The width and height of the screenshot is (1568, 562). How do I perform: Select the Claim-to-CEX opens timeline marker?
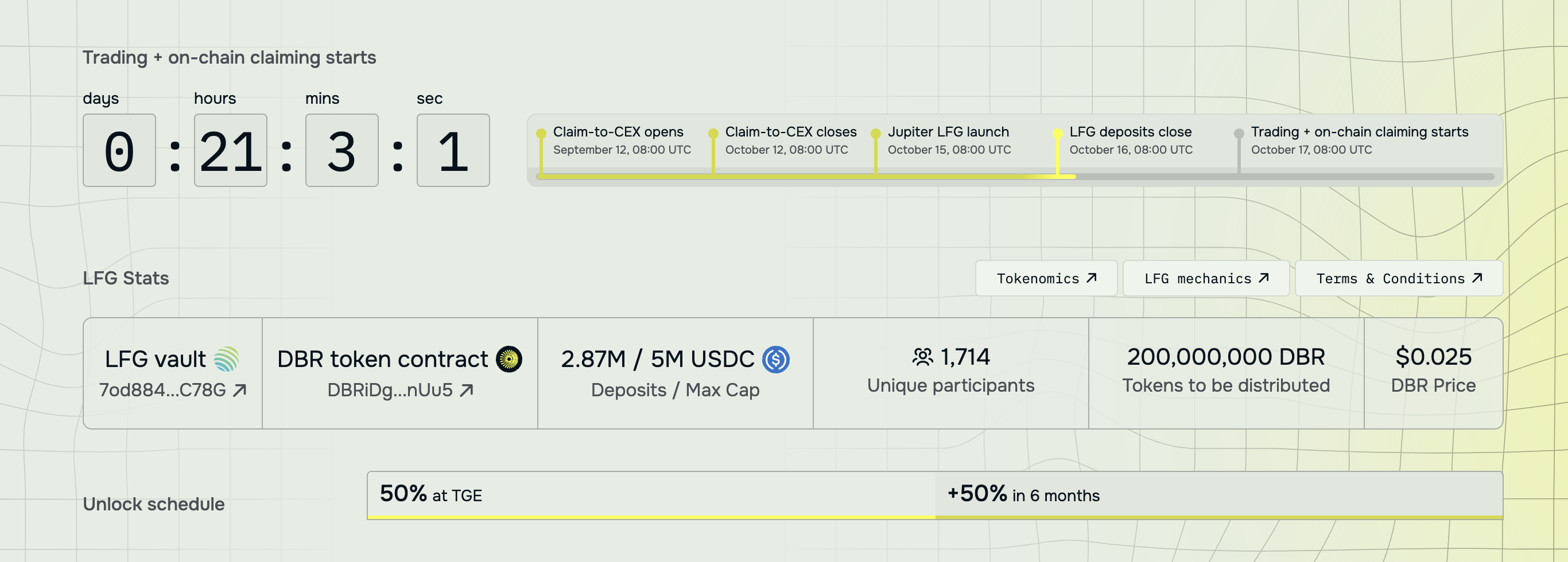pos(541,133)
